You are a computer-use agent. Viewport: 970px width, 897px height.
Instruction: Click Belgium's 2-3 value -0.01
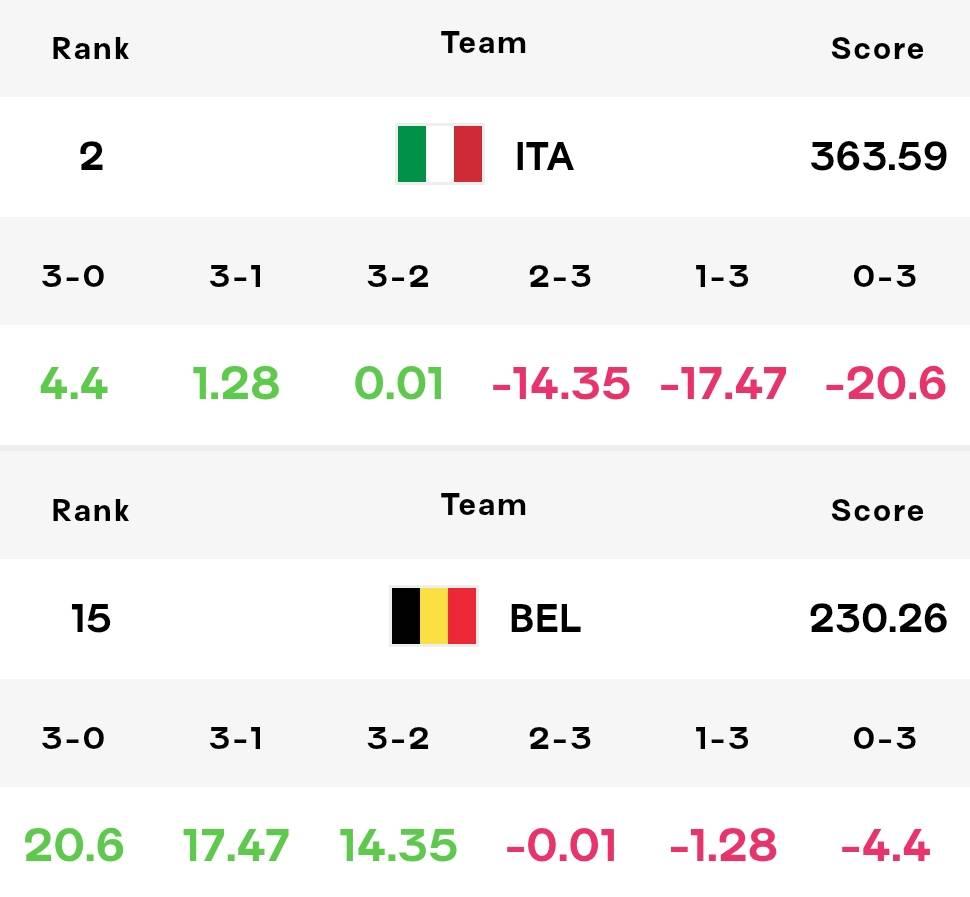point(560,845)
